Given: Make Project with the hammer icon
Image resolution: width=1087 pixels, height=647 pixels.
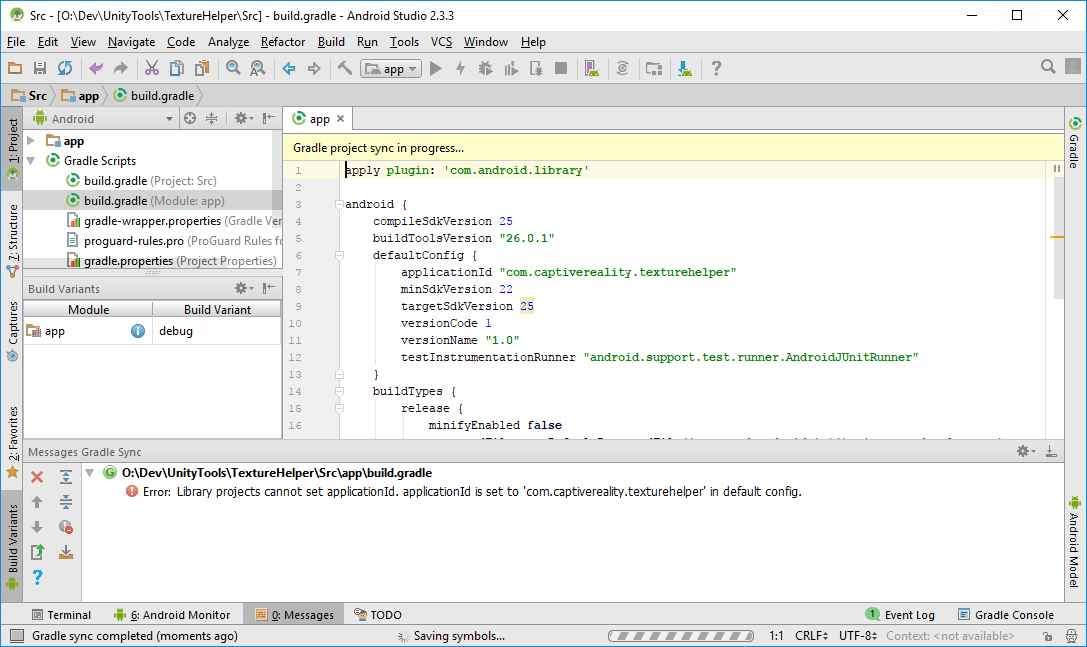Looking at the screenshot, I should 345,68.
